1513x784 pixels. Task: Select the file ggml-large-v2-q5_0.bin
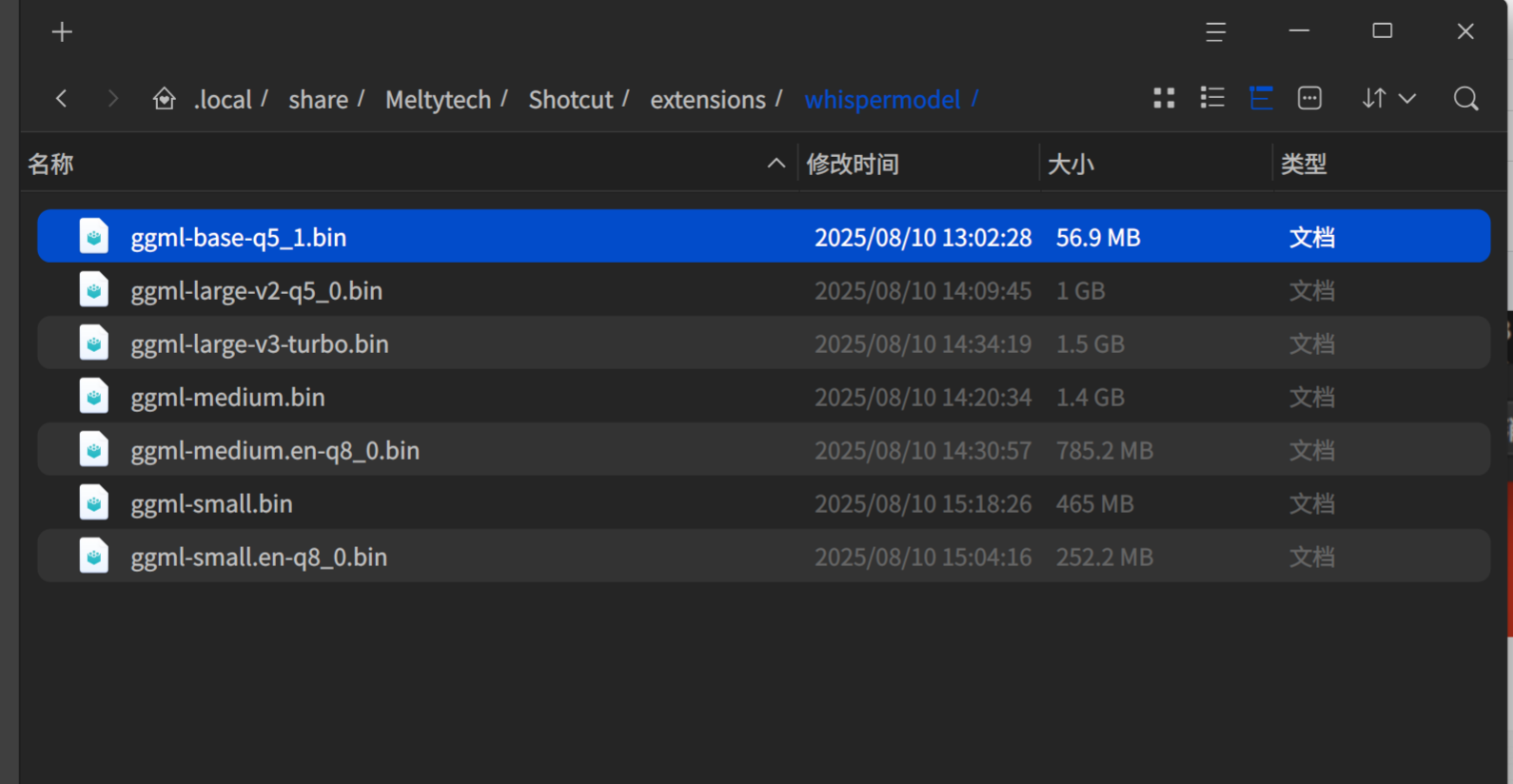pyautogui.click(x=763, y=289)
